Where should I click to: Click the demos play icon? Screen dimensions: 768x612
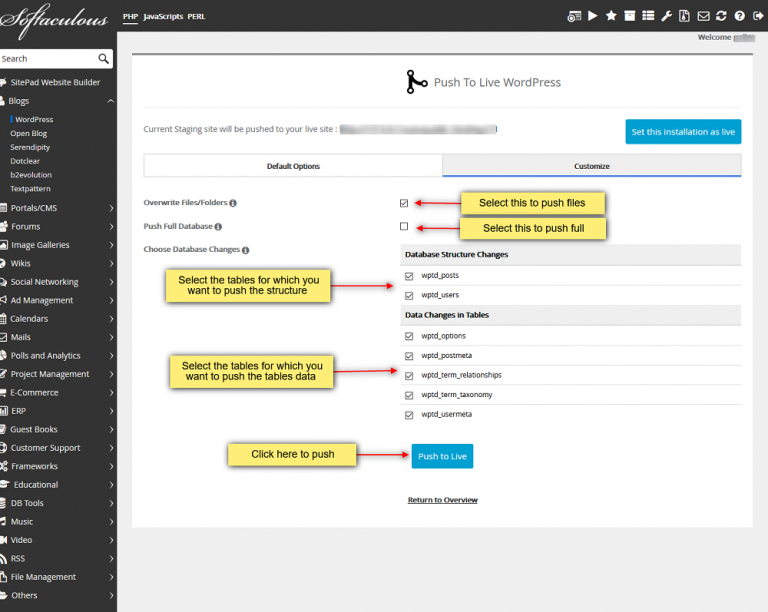(593, 16)
